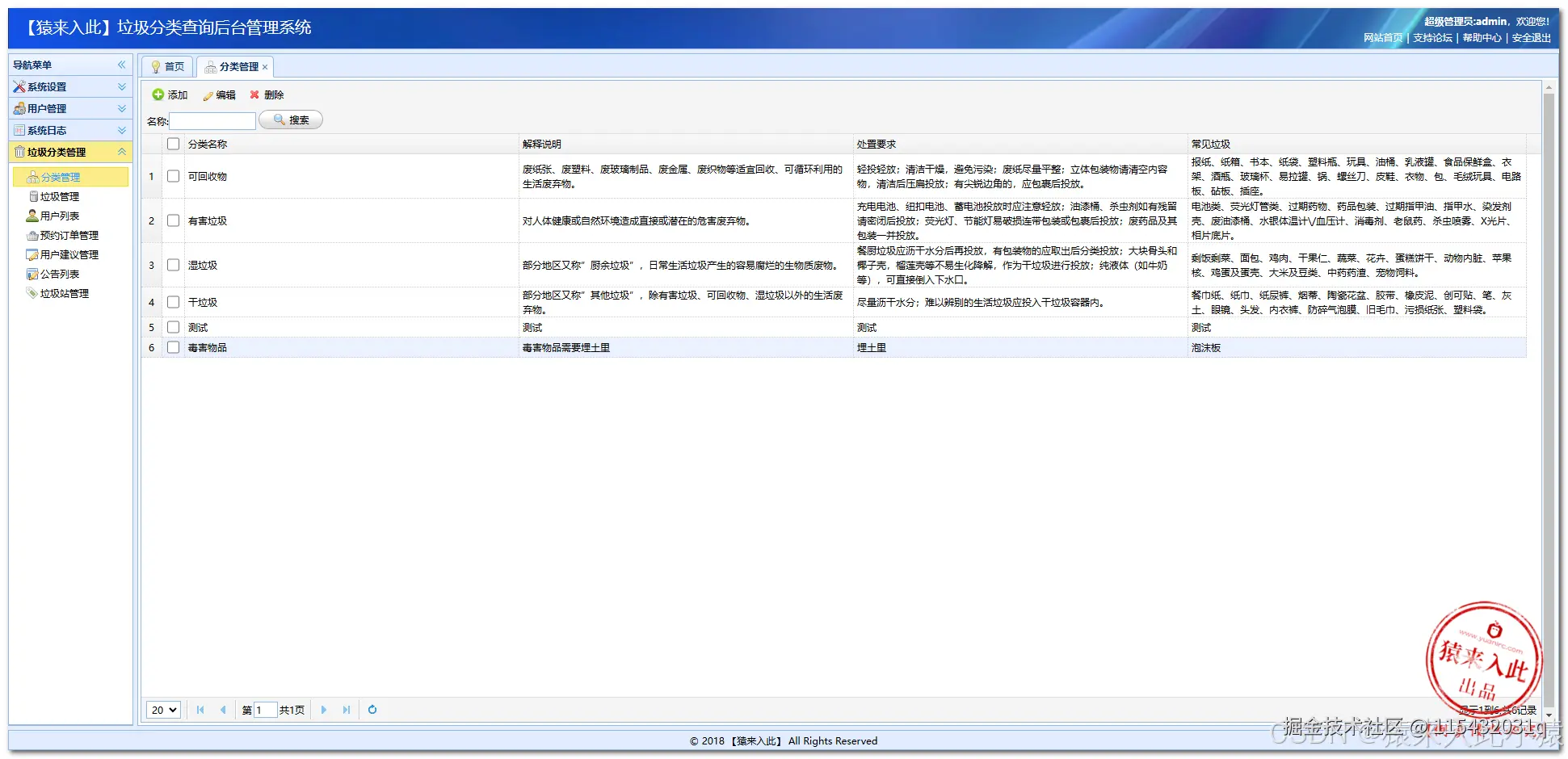The width and height of the screenshot is (1568, 759).
Task: Go to next page in pager
Action: click(x=324, y=710)
